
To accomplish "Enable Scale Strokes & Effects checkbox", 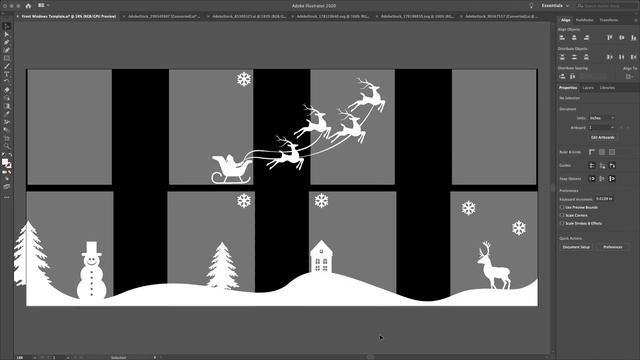I will 562,223.
